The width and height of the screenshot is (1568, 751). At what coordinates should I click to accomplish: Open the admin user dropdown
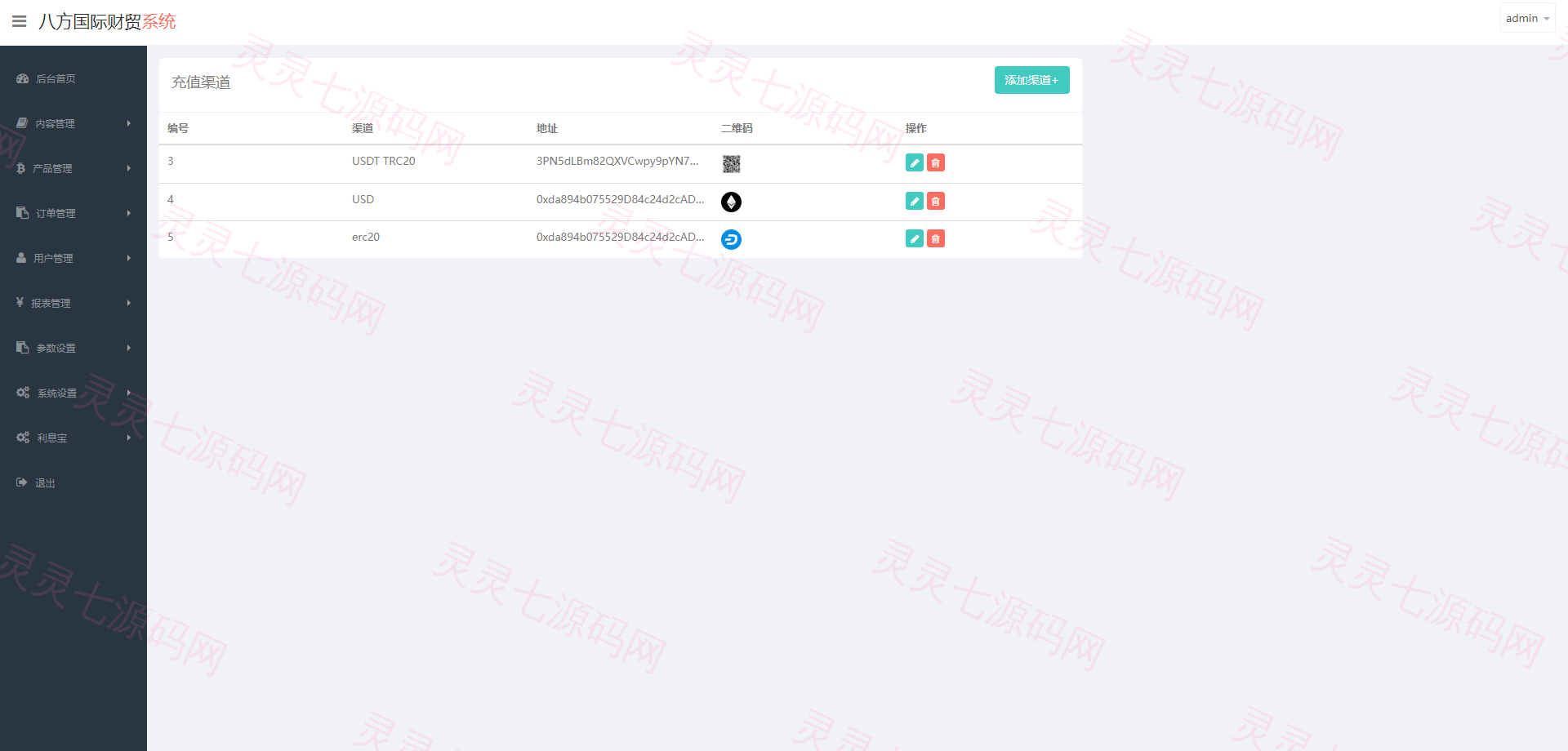1527,18
